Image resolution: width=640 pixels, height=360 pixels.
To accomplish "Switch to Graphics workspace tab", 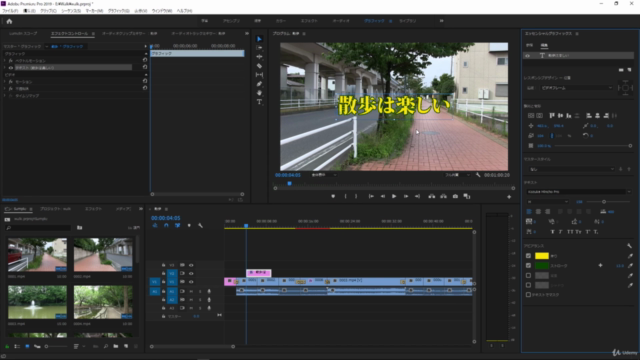I will tap(374, 21).
